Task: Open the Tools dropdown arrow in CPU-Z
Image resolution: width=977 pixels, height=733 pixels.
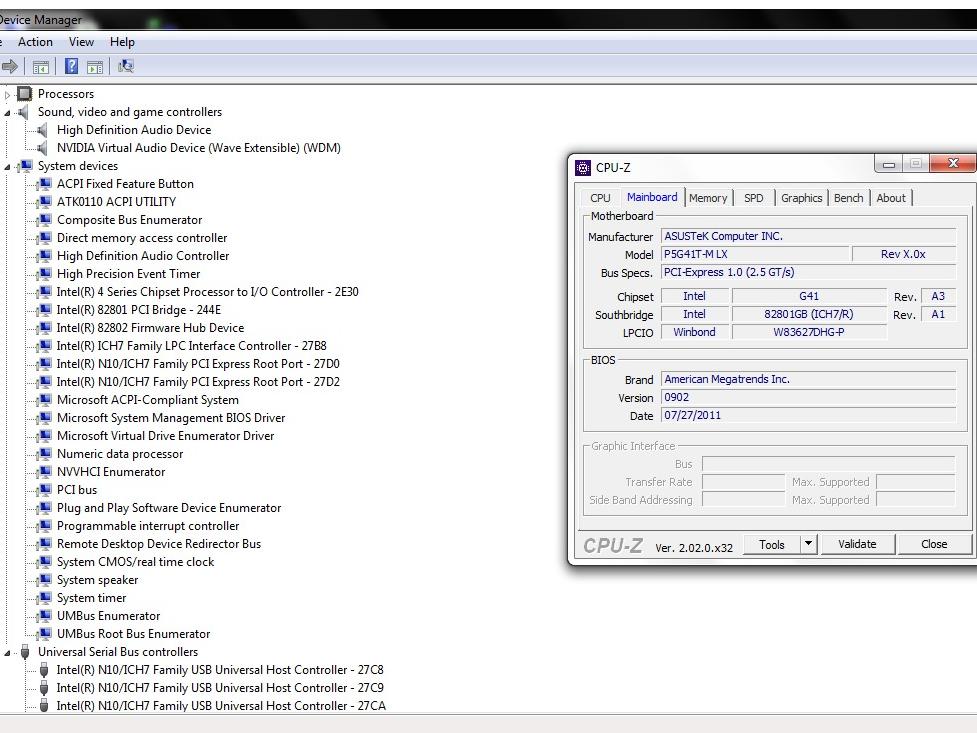Action: (808, 544)
